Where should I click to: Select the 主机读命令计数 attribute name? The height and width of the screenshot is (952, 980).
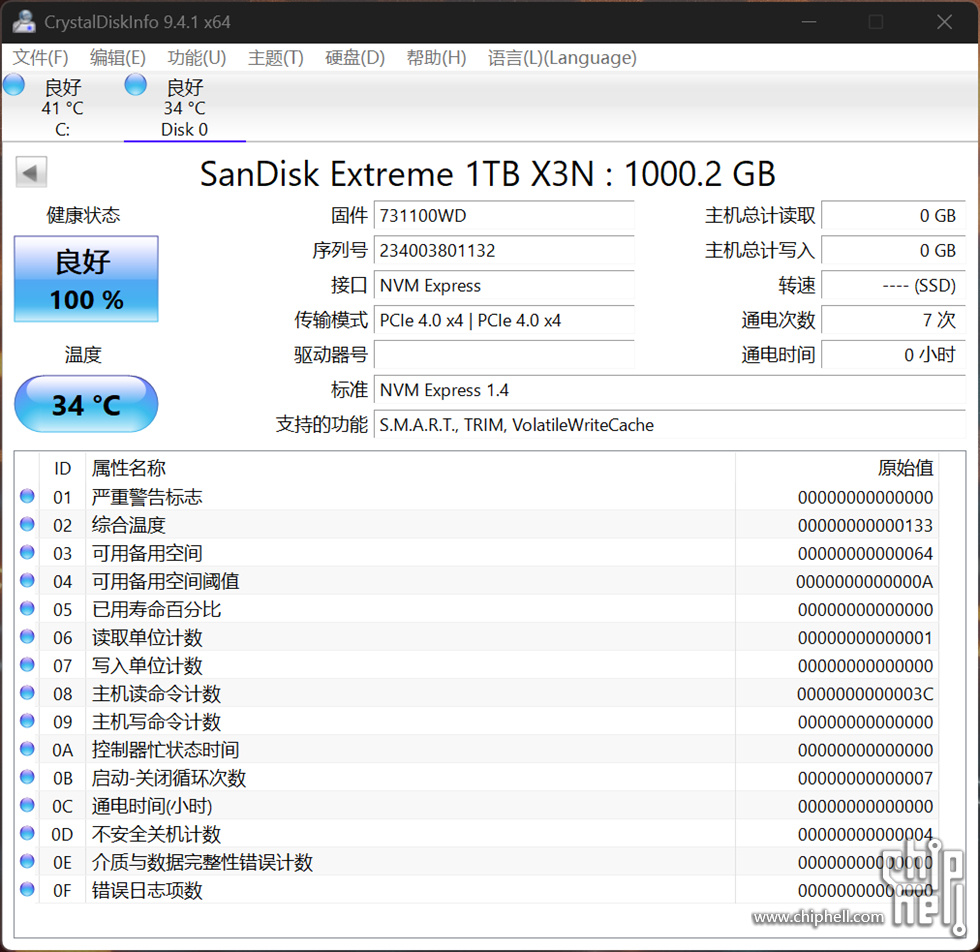pos(156,694)
